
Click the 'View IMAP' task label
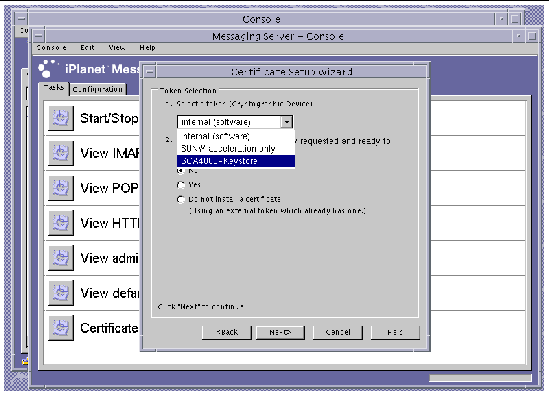coord(110,153)
